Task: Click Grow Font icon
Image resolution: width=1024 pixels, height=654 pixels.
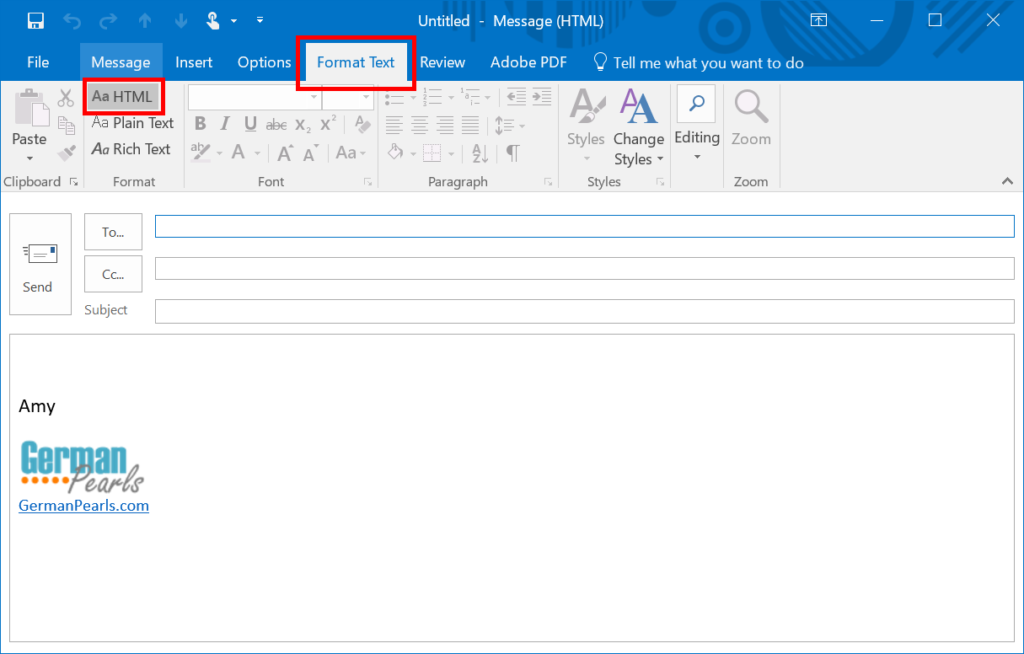Action: pos(285,153)
